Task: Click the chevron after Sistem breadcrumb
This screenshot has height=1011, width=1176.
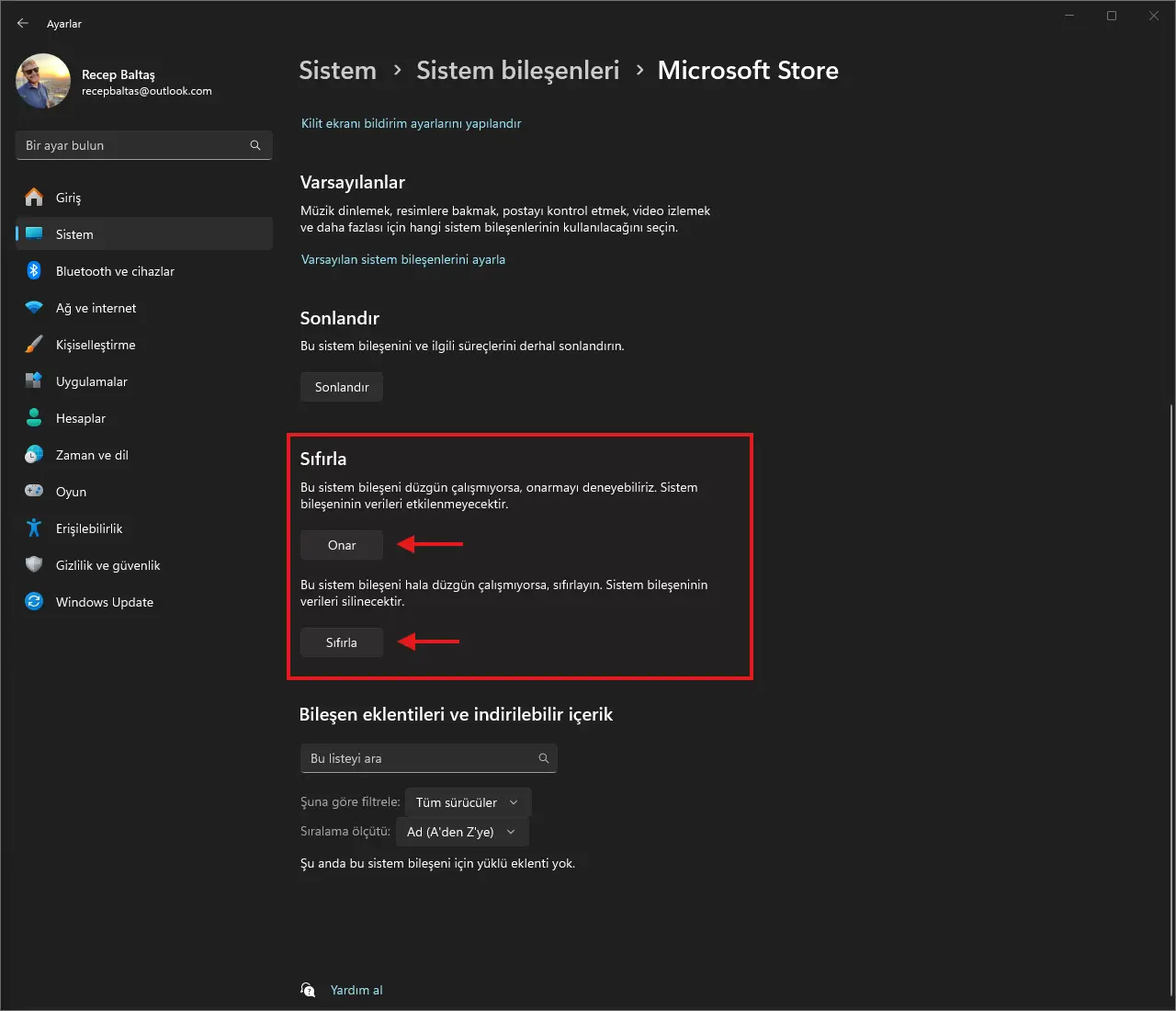Action: [x=397, y=70]
